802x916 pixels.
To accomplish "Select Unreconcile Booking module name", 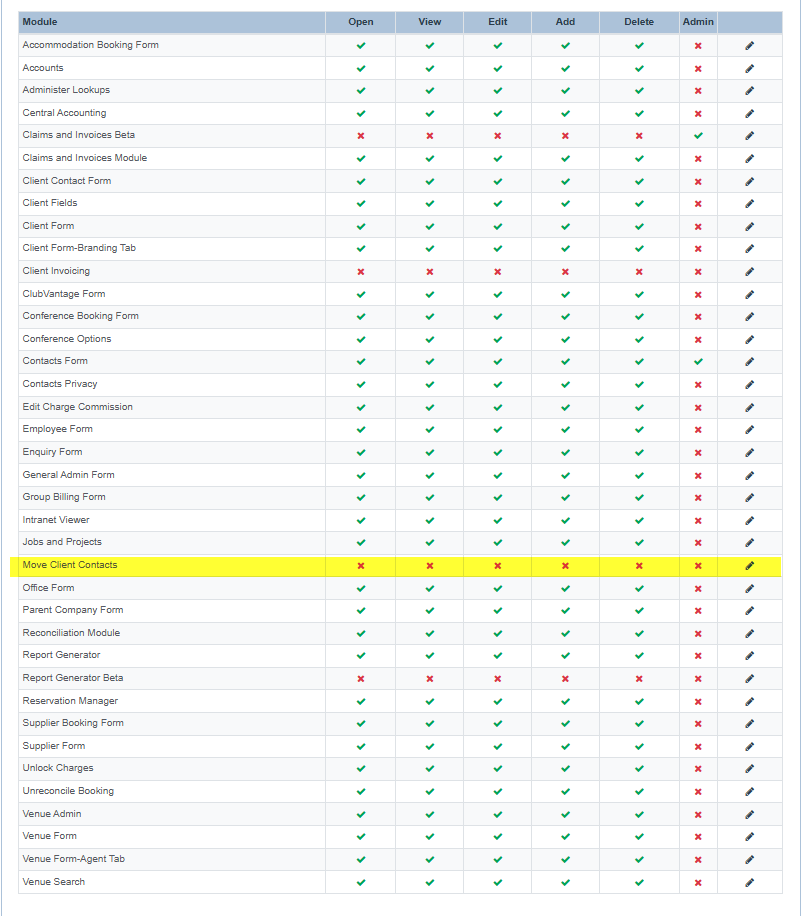I will tap(68, 790).
